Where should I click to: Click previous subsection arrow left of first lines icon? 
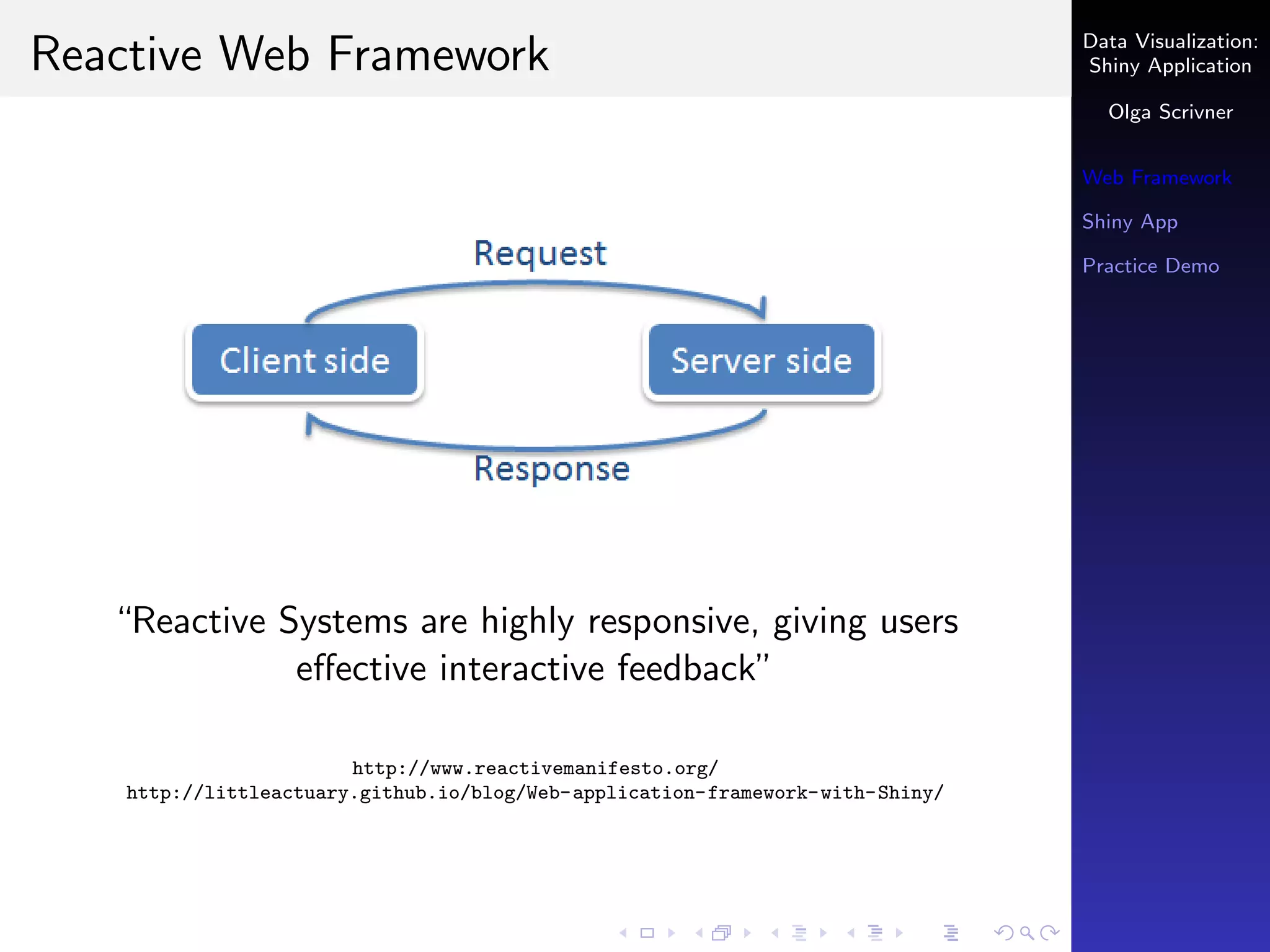tap(775, 933)
